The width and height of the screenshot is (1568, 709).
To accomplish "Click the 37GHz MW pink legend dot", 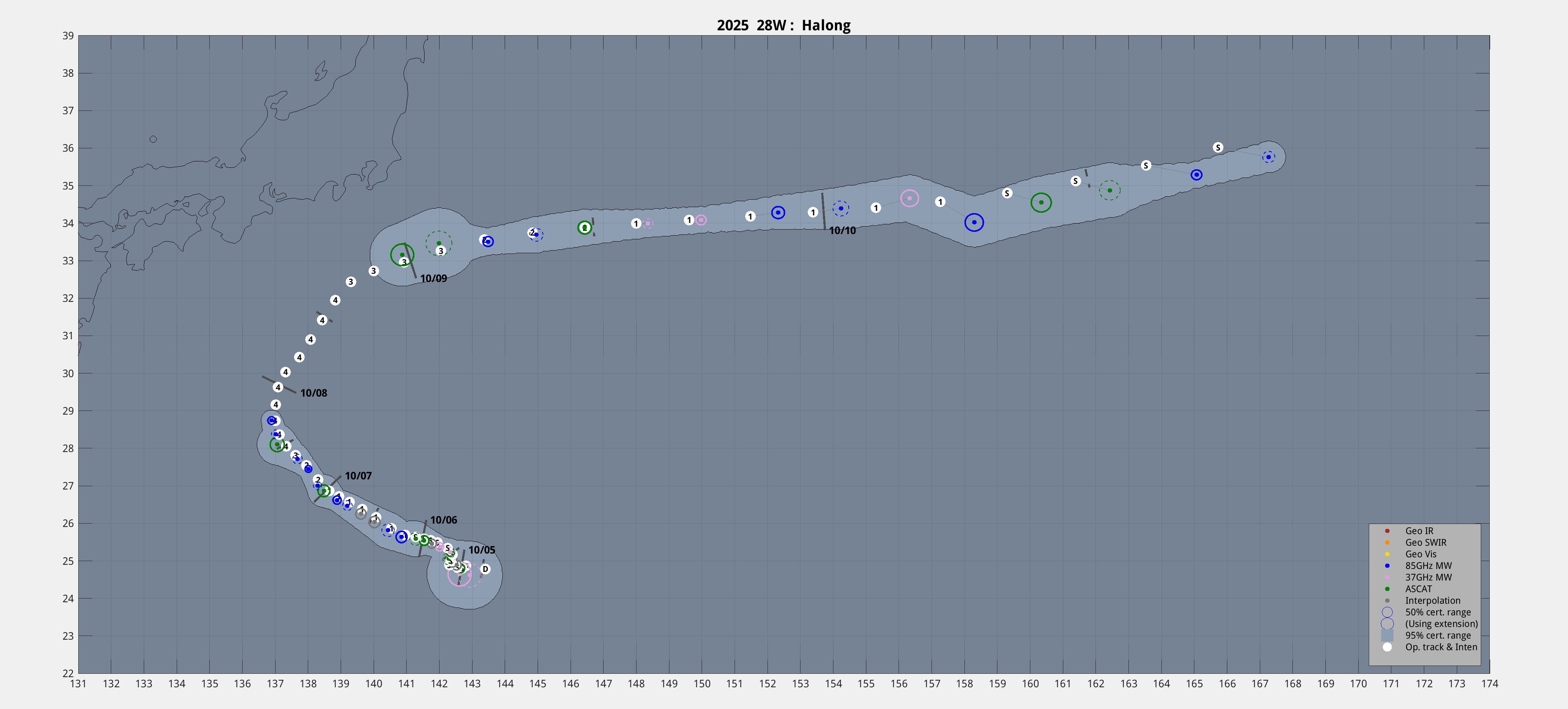I will (x=1387, y=577).
